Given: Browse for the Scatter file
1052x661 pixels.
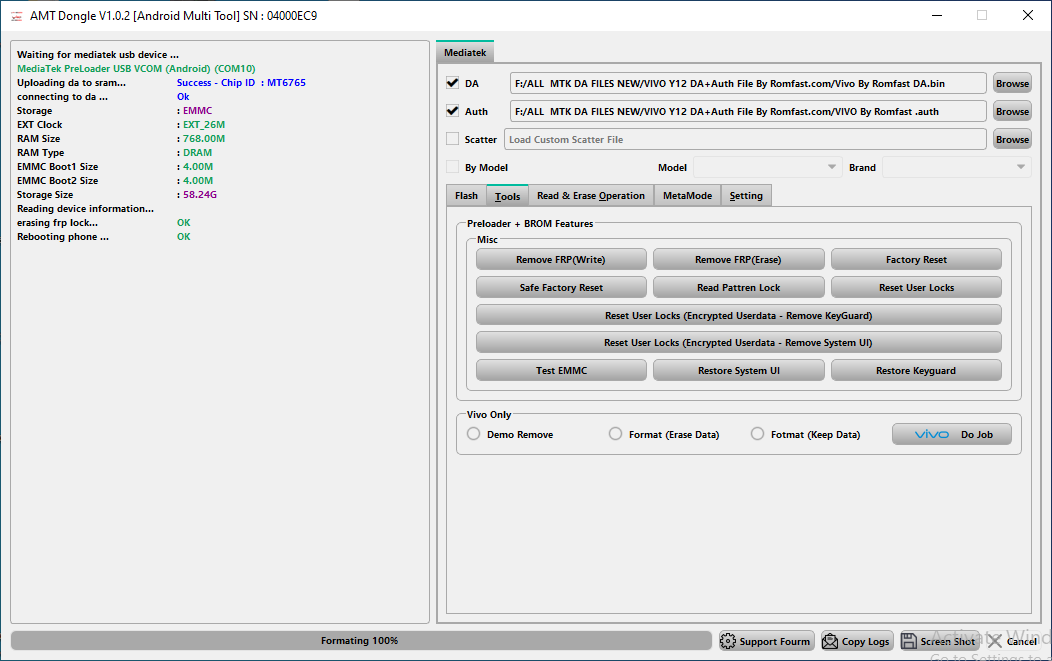Looking at the screenshot, I should [1012, 140].
